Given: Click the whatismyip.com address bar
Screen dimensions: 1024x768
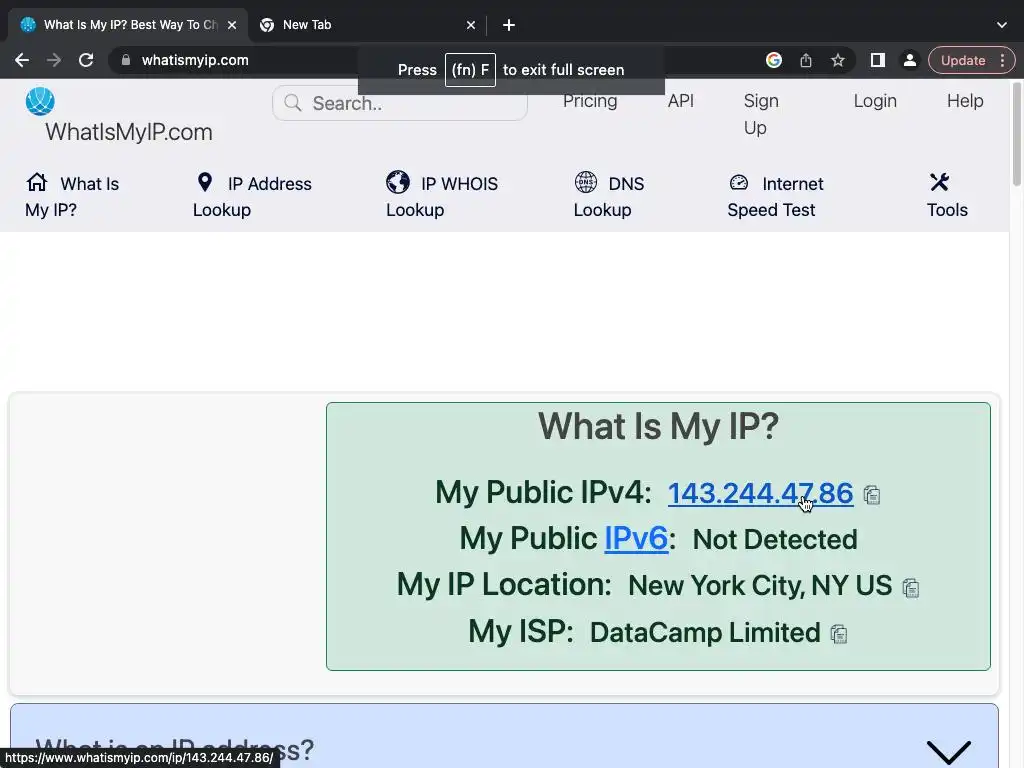Looking at the screenshot, I should pos(195,60).
